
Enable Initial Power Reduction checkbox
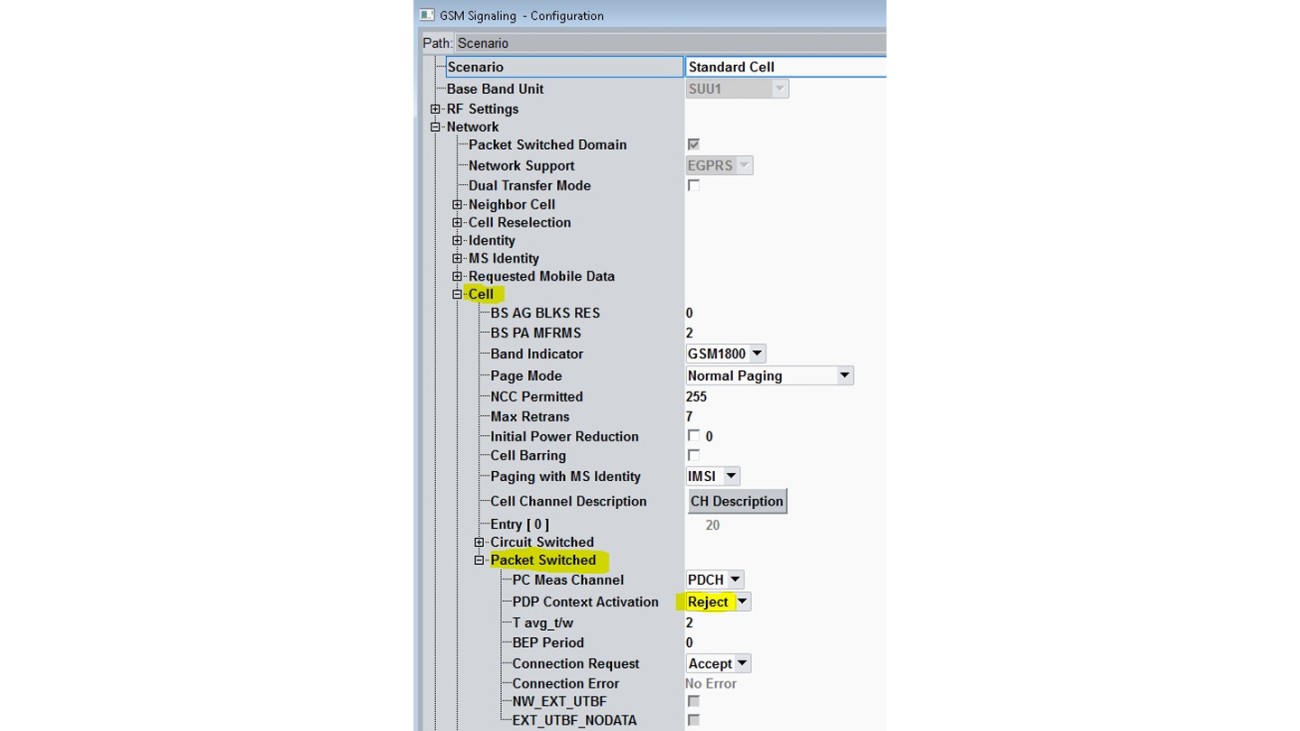click(693, 436)
